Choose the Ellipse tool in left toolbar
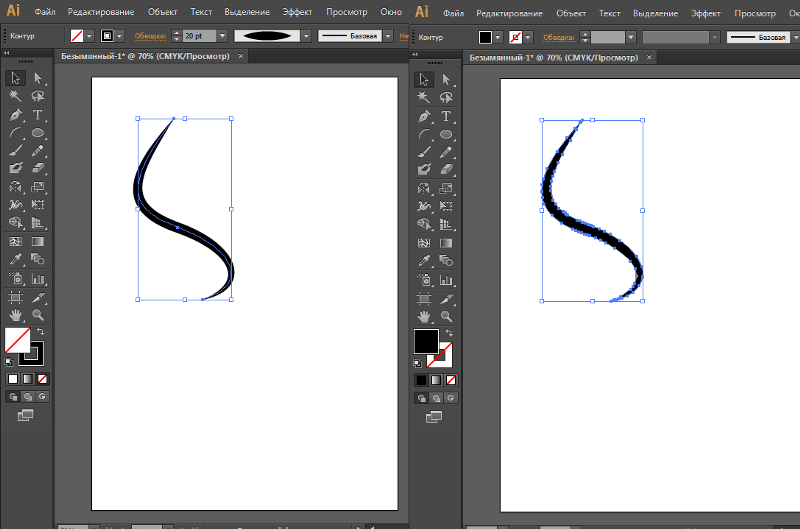The height and width of the screenshot is (529, 800). 38,133
